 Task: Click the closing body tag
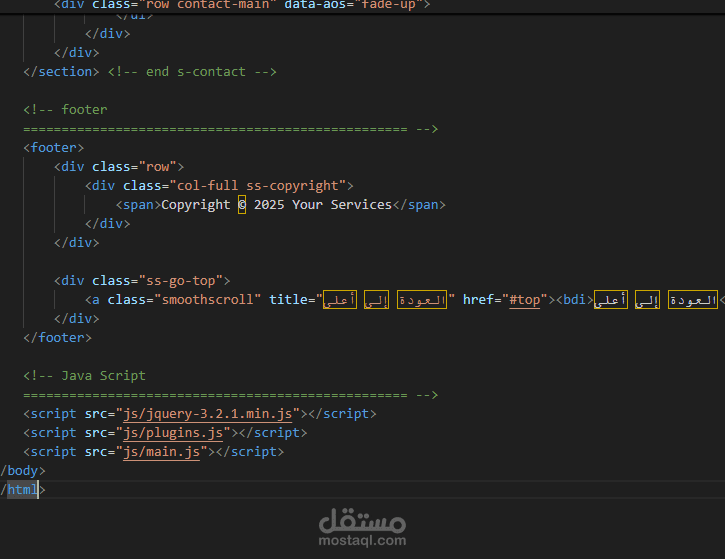(23, 470)
